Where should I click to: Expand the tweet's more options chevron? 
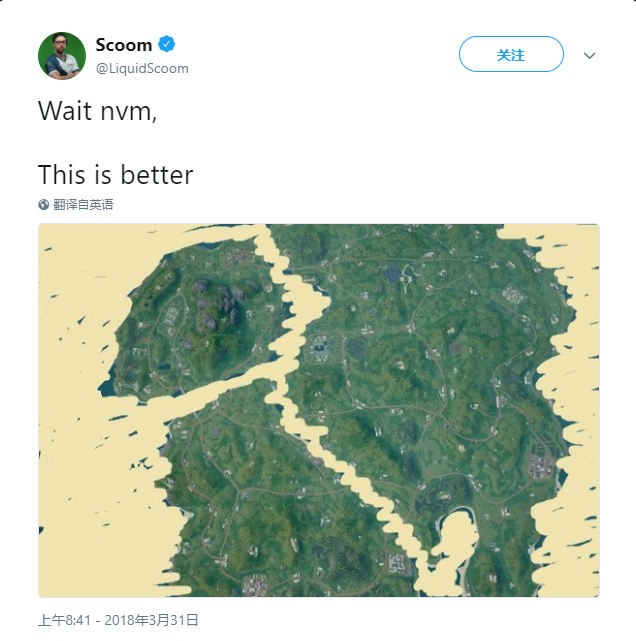589,55
